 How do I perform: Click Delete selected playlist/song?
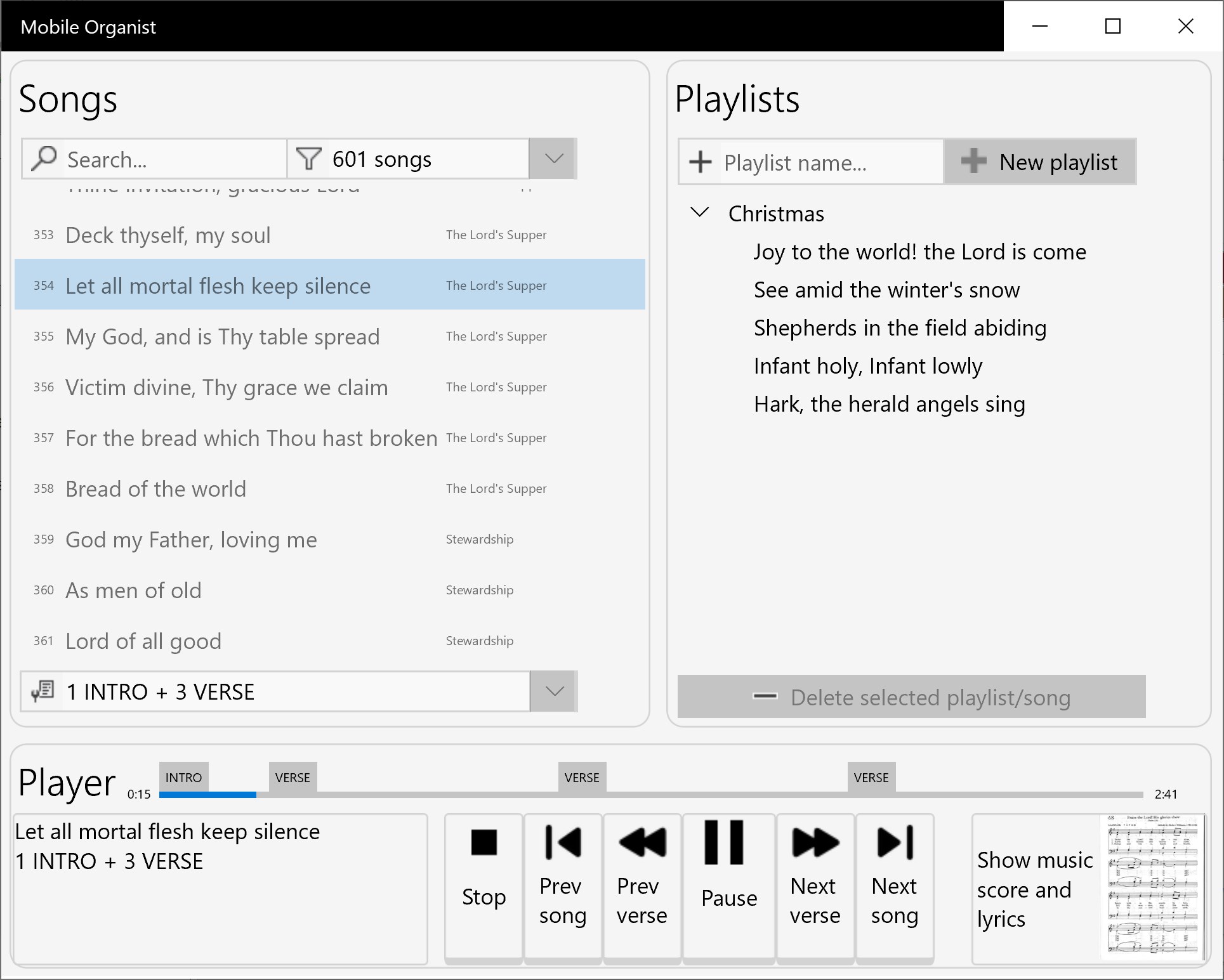pyautogui.click(x=911, y=697)
